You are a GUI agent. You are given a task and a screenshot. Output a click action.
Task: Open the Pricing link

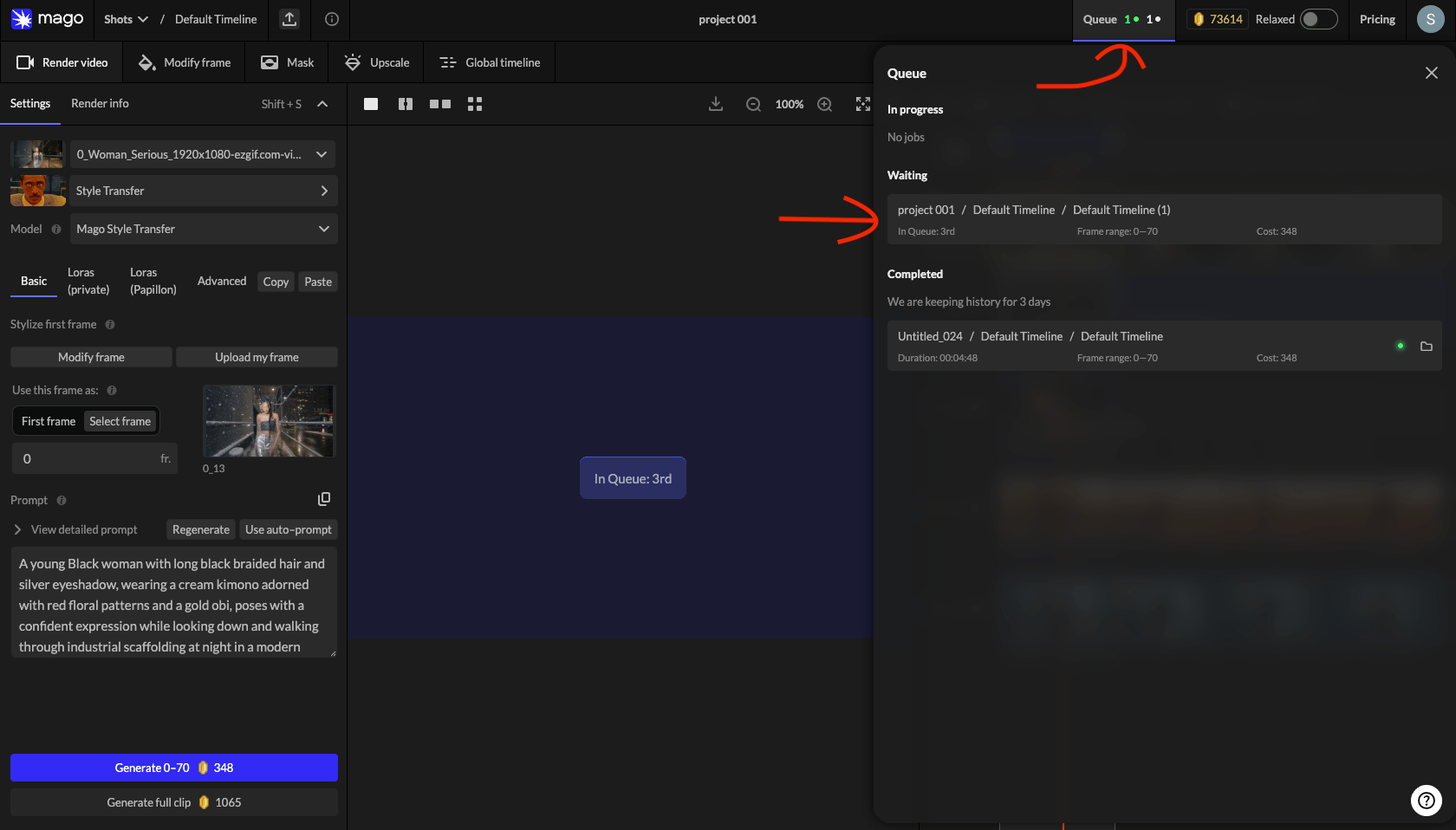(x=1377, y=19)
